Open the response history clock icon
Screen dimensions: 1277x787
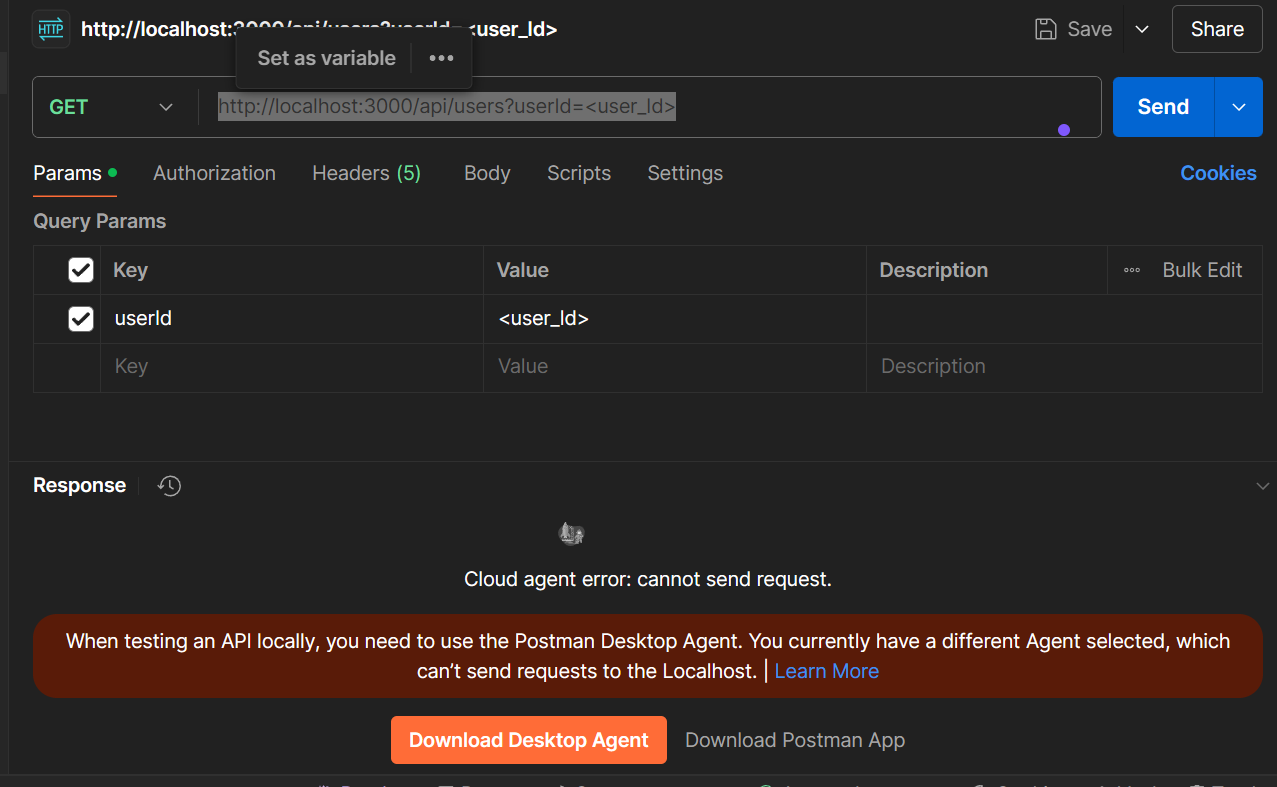point(170,486)
